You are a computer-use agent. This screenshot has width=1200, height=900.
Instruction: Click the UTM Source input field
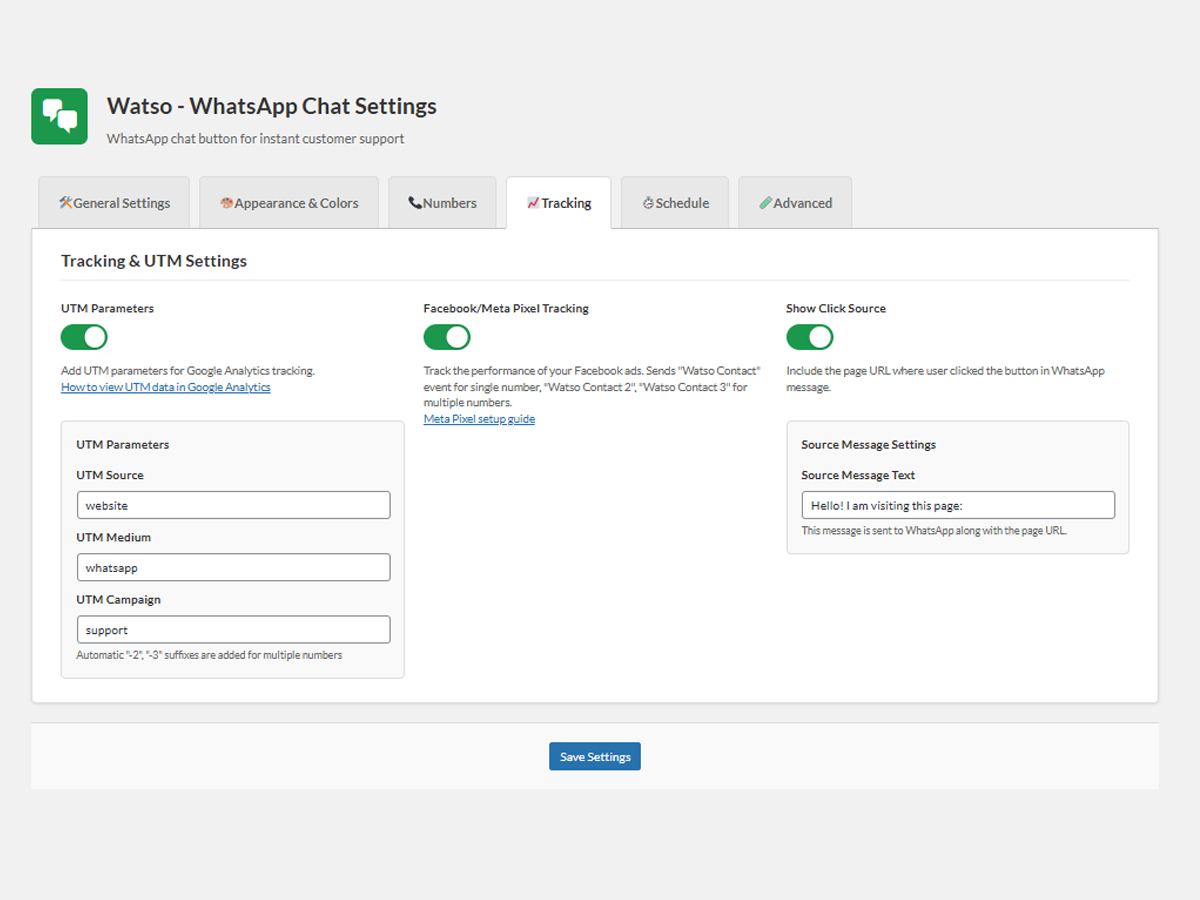[233, 505]
